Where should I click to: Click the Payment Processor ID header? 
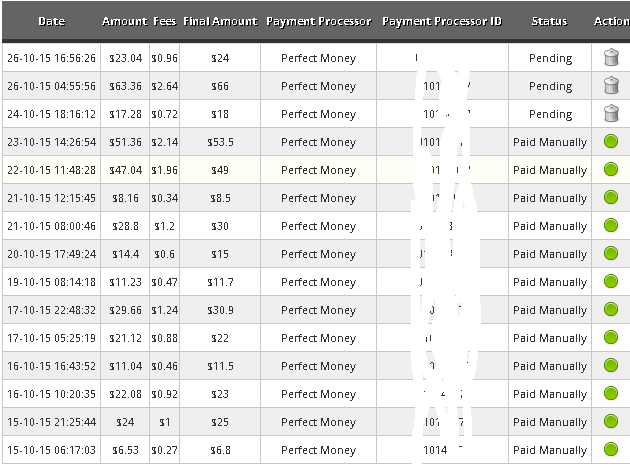point(442,21)
